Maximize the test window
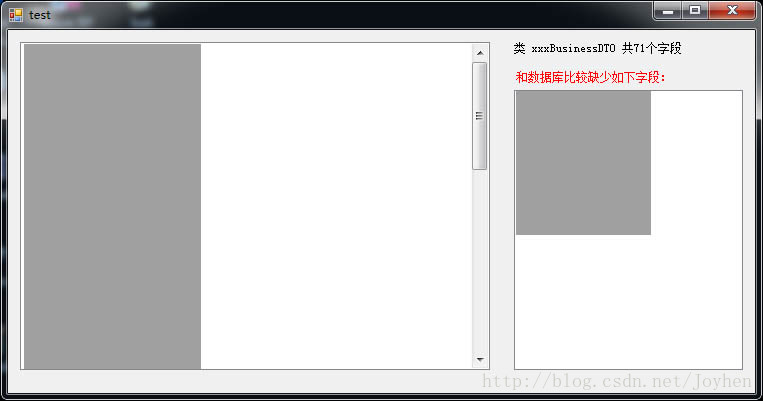This screenshot has width=763, height=401. pos(695,11)
